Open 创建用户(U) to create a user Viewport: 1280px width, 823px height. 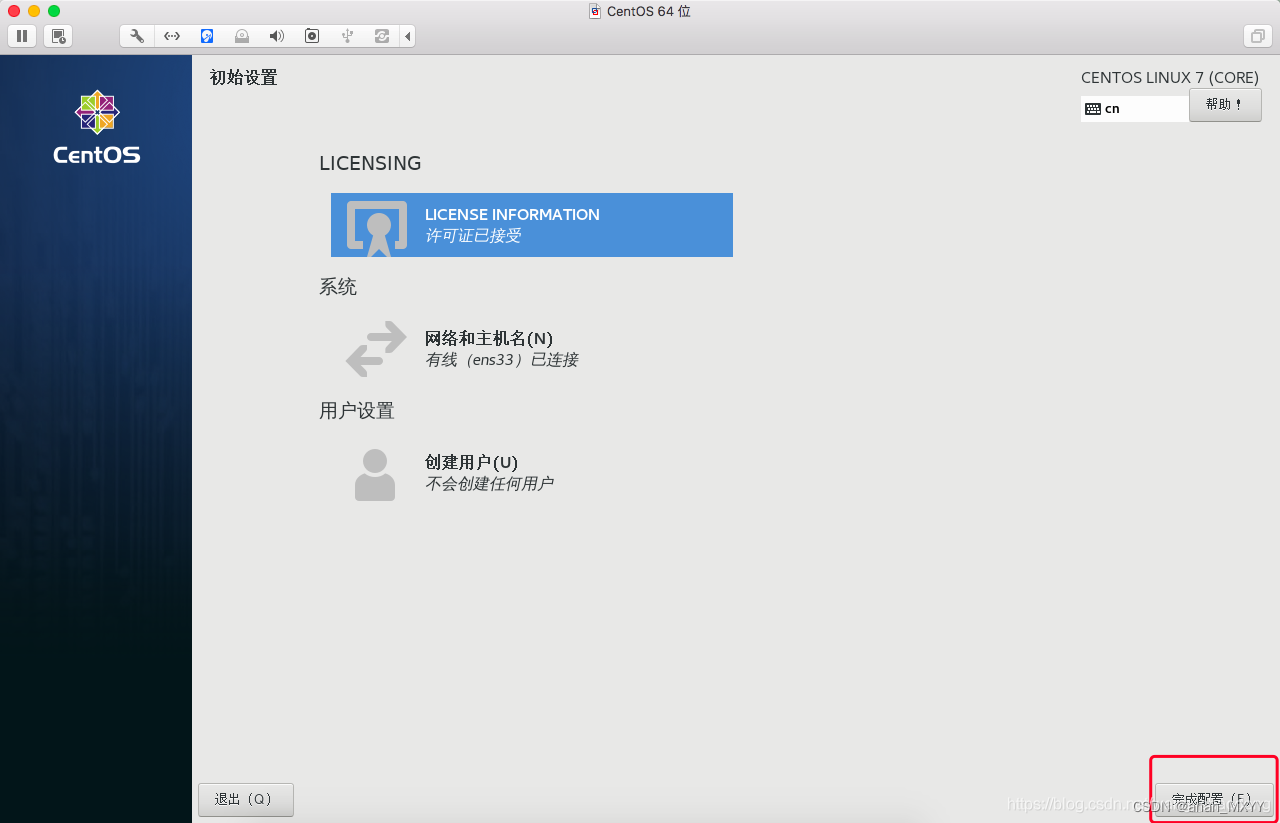tap(470, 462)
